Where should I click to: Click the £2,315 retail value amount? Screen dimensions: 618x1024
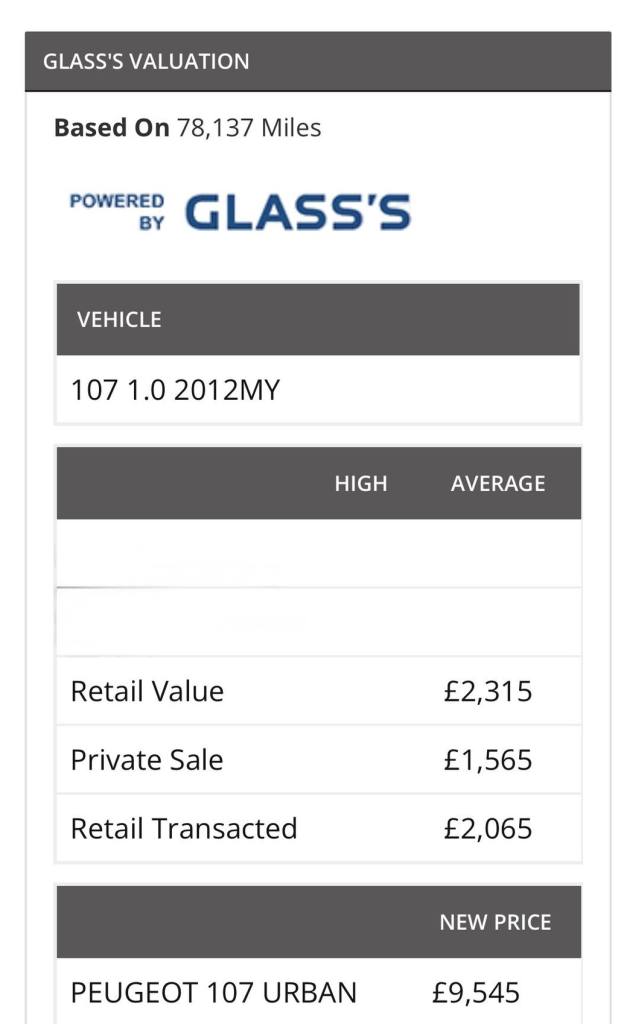pos(488,691)
